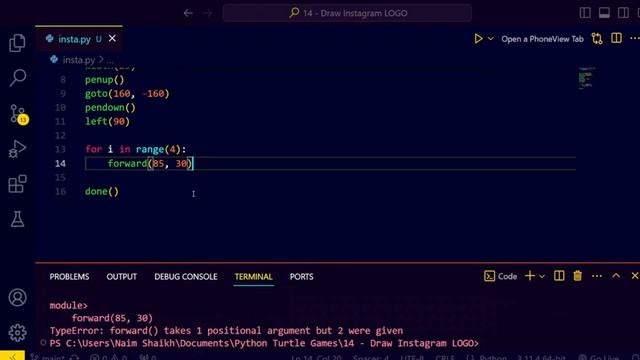Switch to the PROBLEMS panel tab
The height and width of the screenshot is (360, 640).
69,277
